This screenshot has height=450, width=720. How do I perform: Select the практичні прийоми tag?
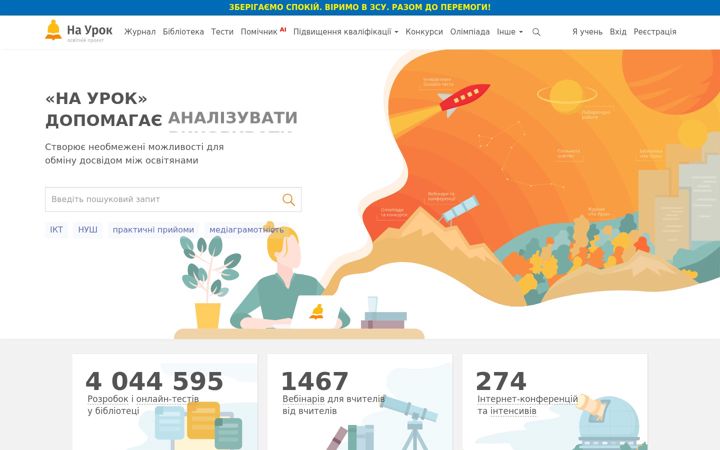[x=153, y=230]
